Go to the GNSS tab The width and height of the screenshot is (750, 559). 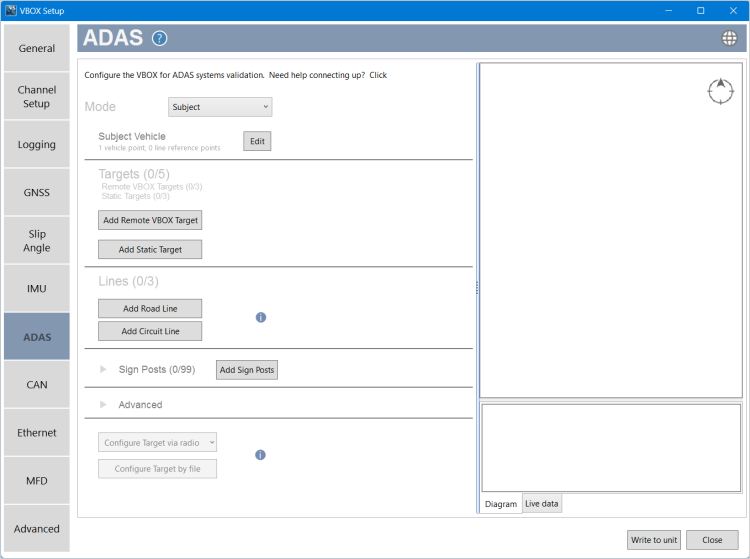(x=37, y=192)
